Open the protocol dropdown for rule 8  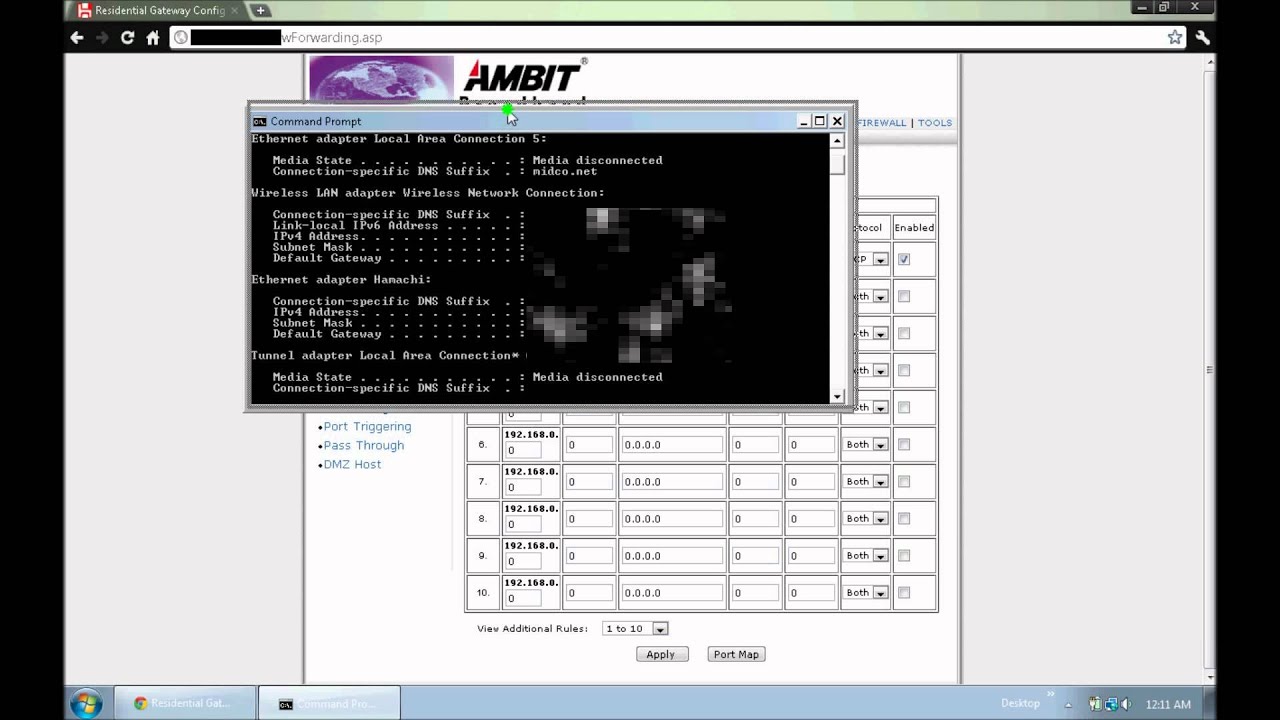(865, 519)
